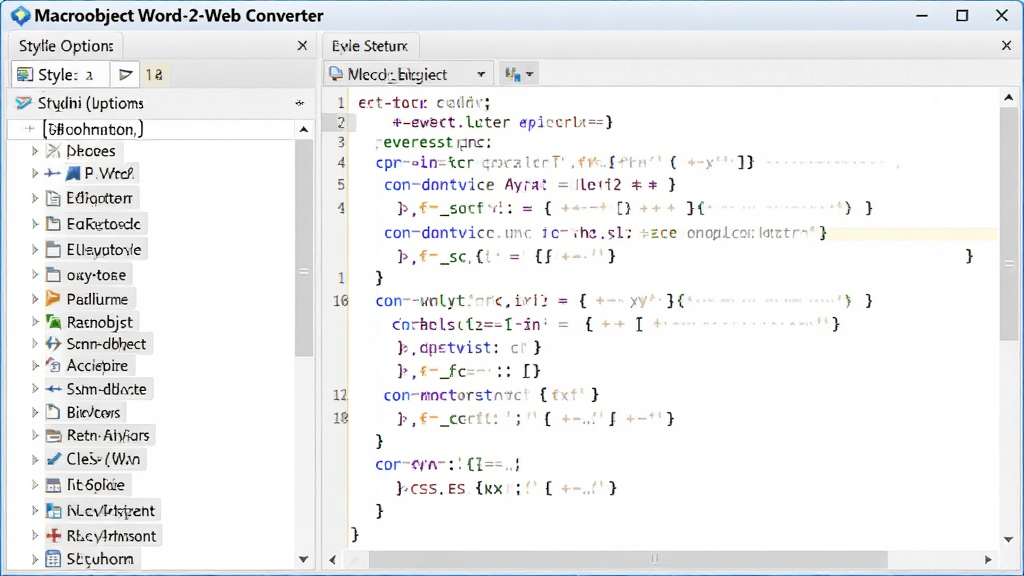Click the Dkoees tree item icon
Screen dimensions: 1024x576
tap(54, 152)
